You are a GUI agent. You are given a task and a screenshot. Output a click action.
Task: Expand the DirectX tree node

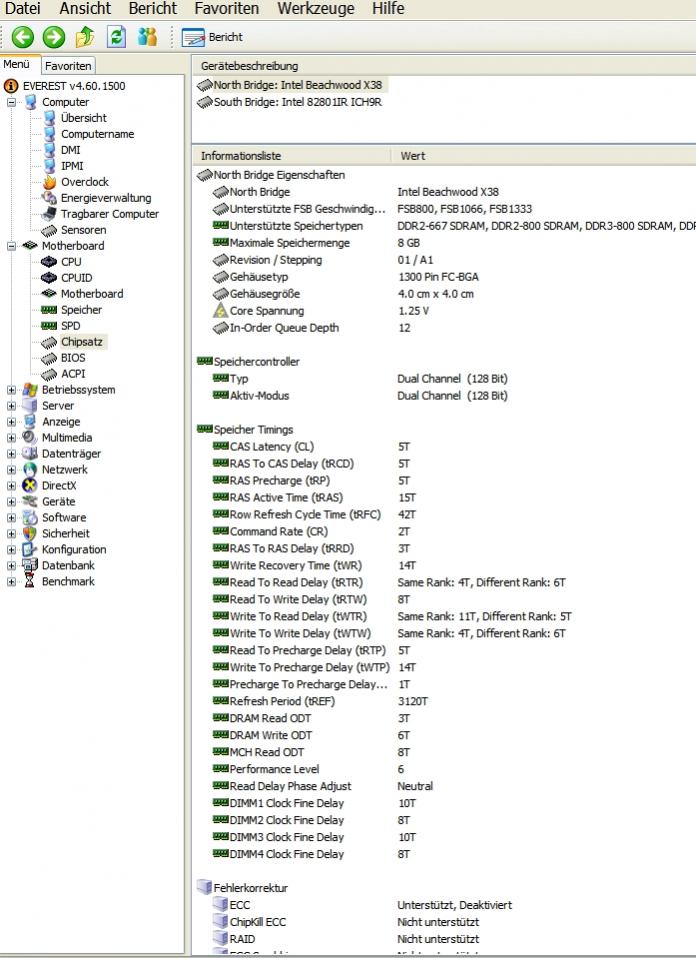(x=11, y=485)
